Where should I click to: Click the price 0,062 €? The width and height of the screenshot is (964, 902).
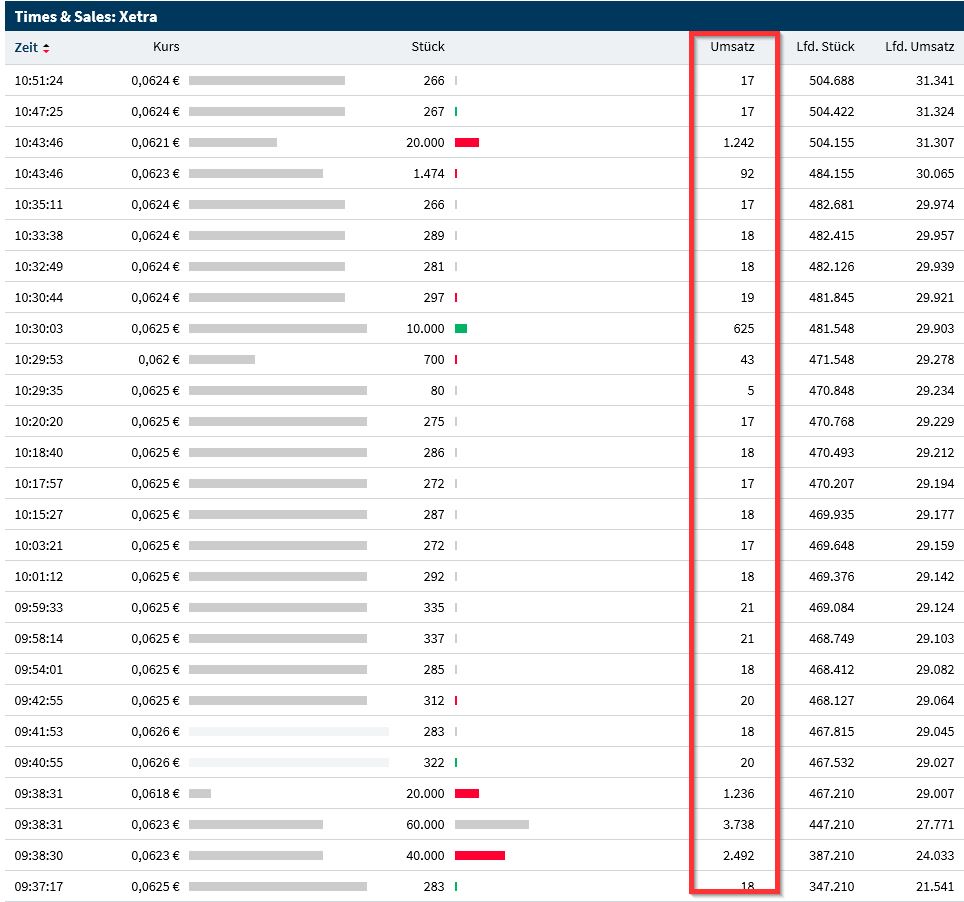pyautogui.click(x=159, y=360)
